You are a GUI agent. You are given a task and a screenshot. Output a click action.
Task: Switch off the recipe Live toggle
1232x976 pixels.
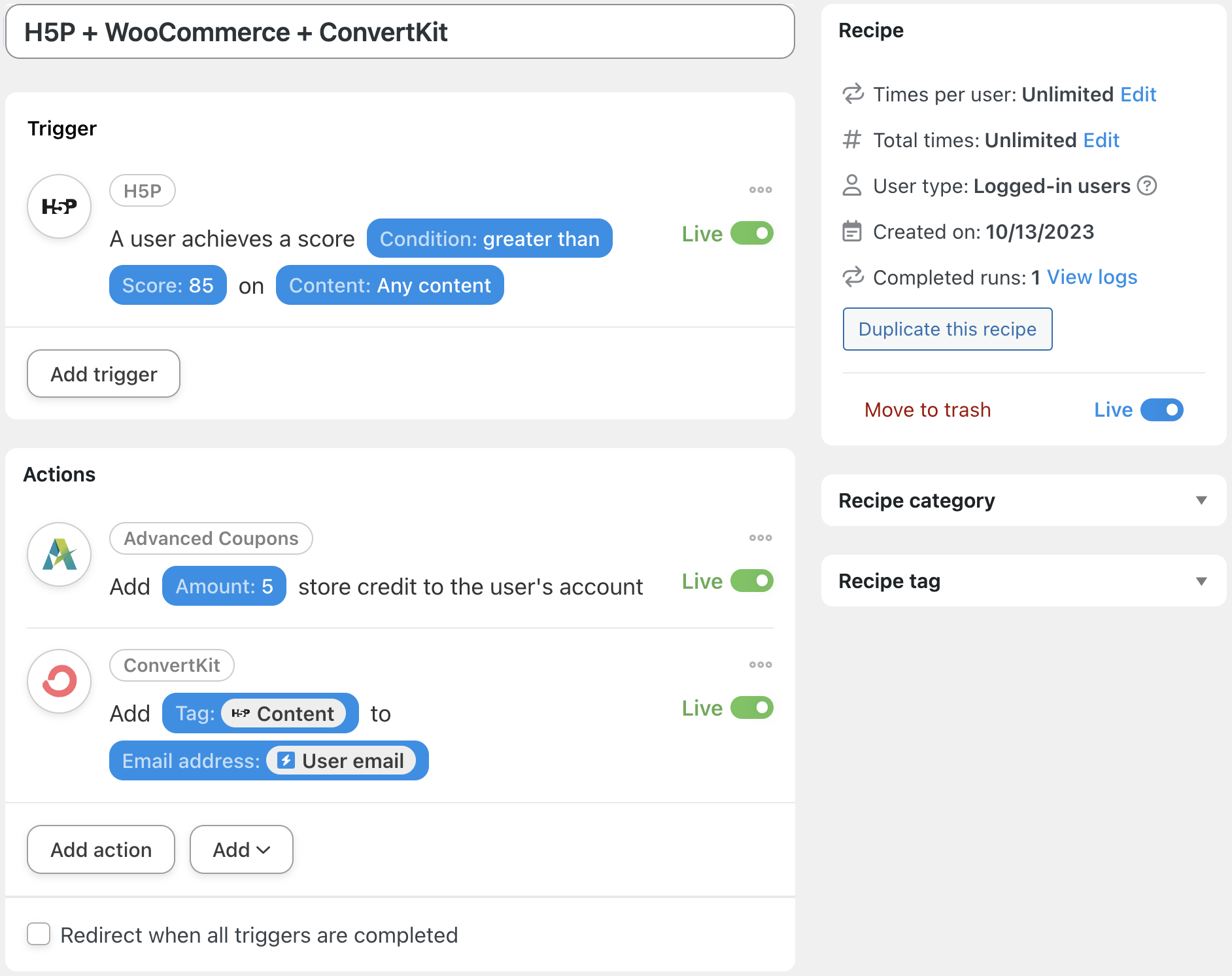coord(1161,410)
